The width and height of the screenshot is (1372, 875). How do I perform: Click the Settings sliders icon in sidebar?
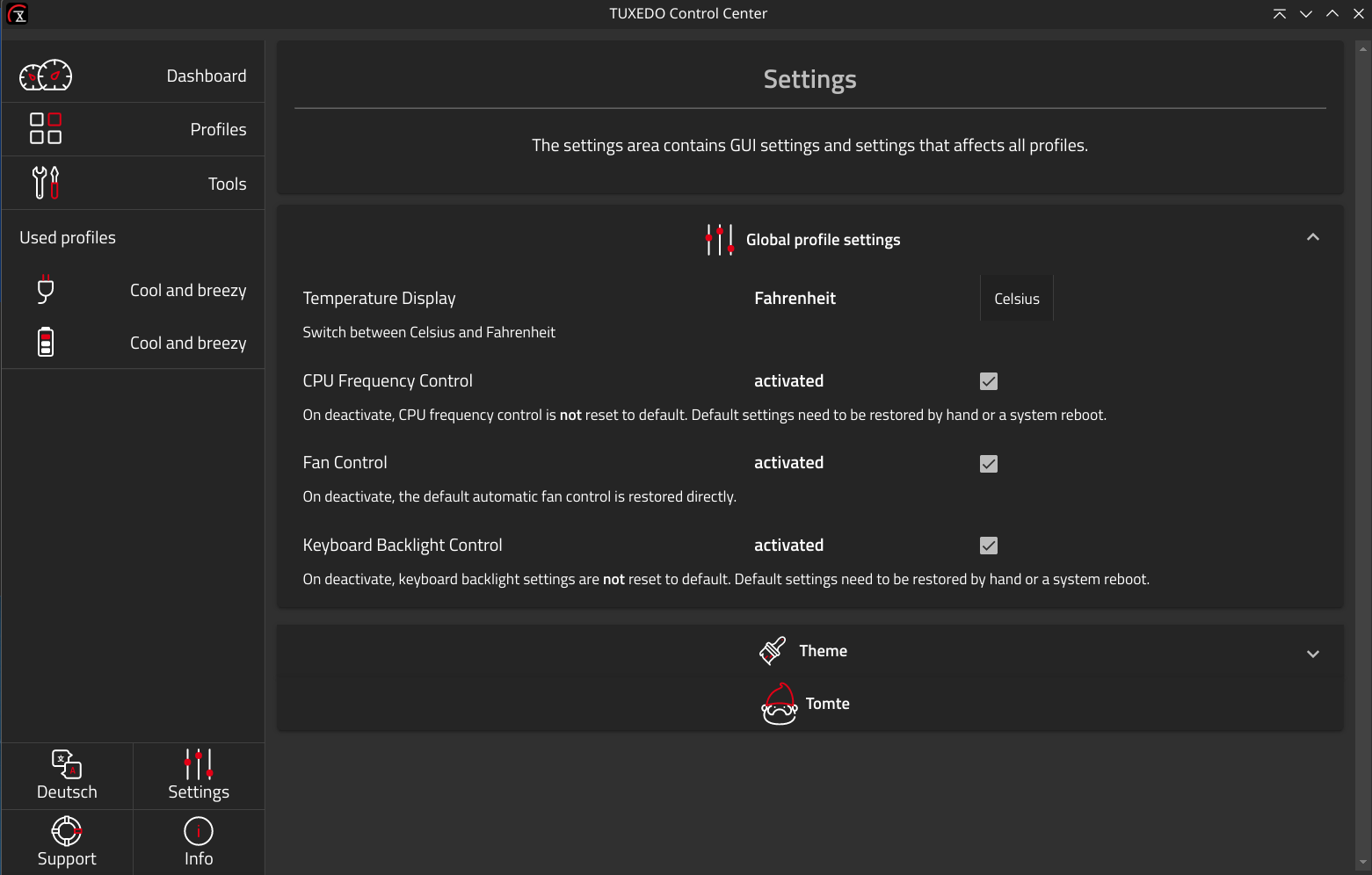(x=199, y=763)
